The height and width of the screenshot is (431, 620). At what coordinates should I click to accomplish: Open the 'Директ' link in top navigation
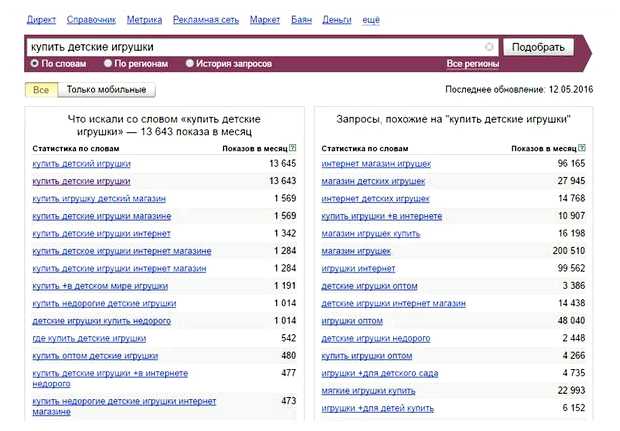41,19
